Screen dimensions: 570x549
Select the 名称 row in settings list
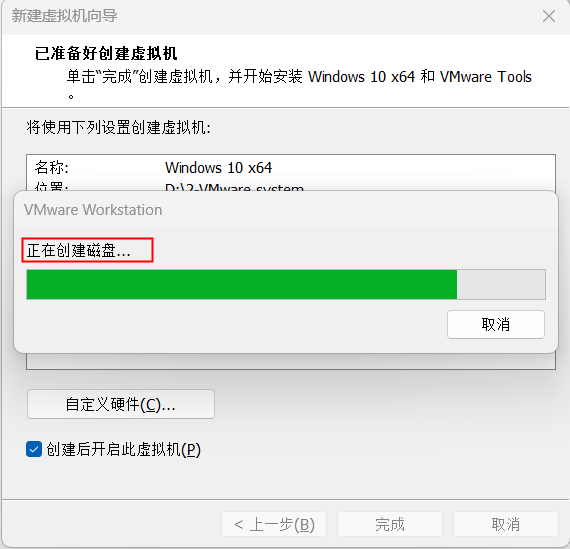(x=291, y=168)
